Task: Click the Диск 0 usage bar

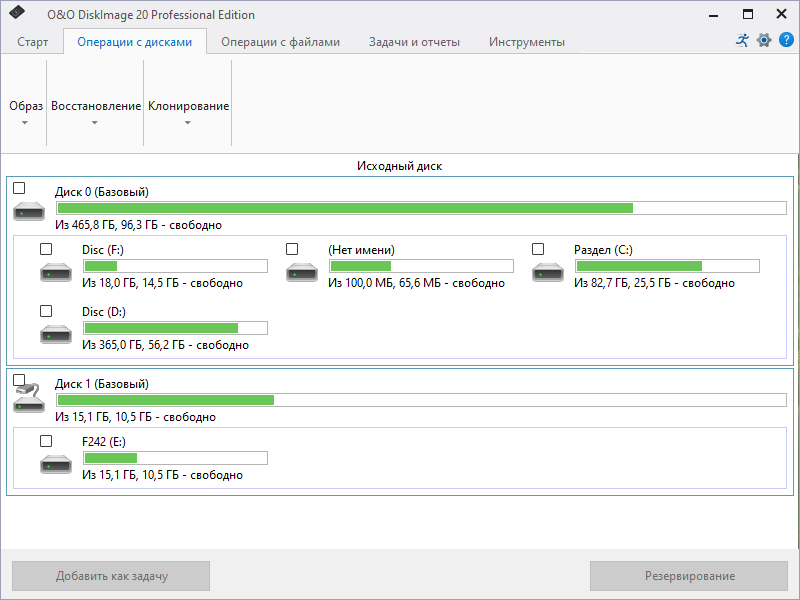Action: (x=421, y=208)
